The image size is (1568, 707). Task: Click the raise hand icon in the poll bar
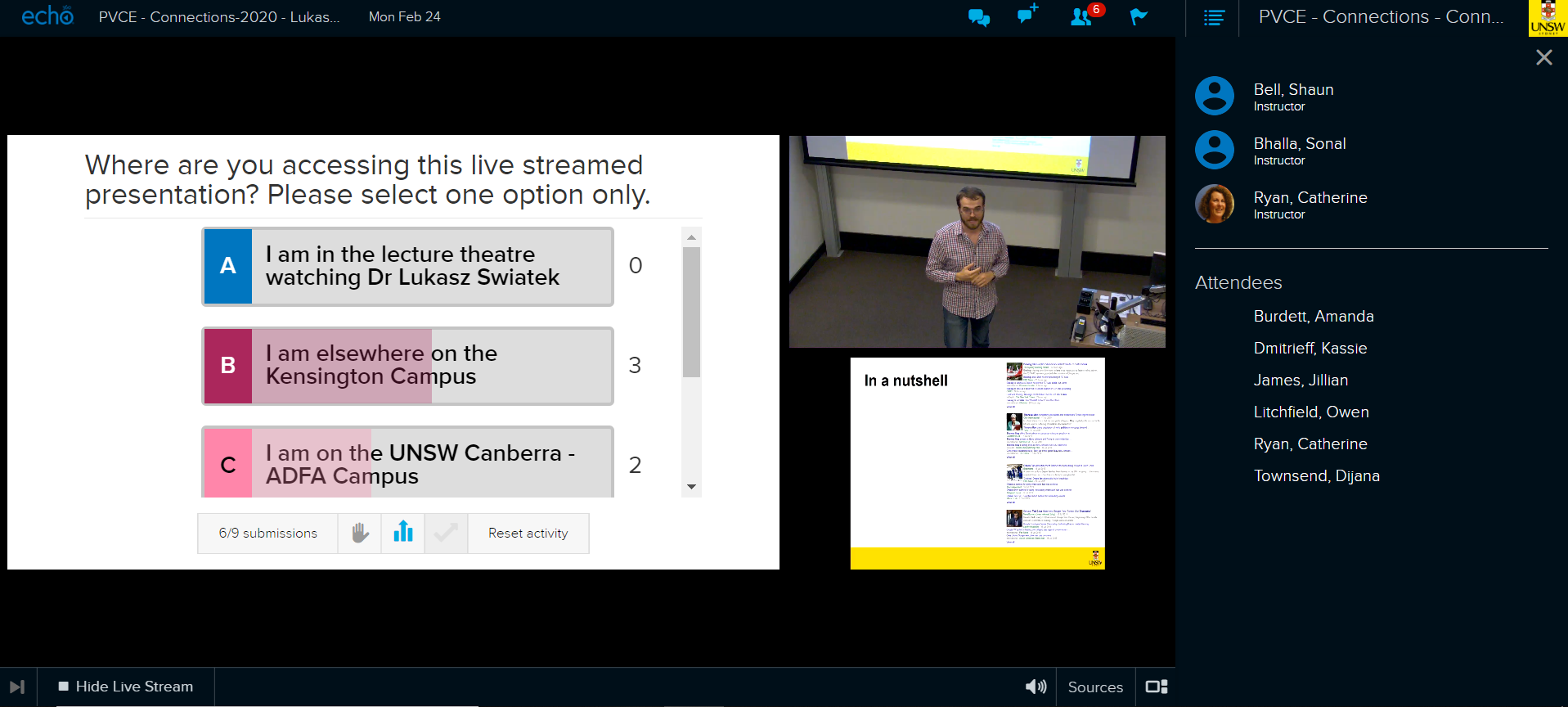pos(360,534)
